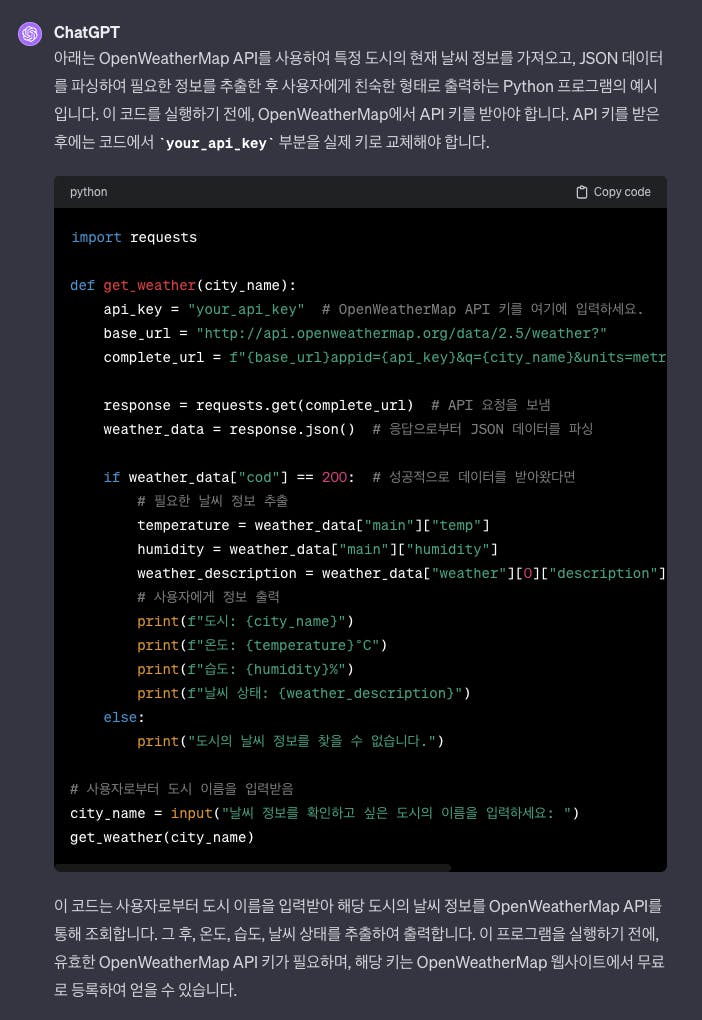
Task: Click the ChatGPT avatar logo icon
Action: tap(30, 33)
